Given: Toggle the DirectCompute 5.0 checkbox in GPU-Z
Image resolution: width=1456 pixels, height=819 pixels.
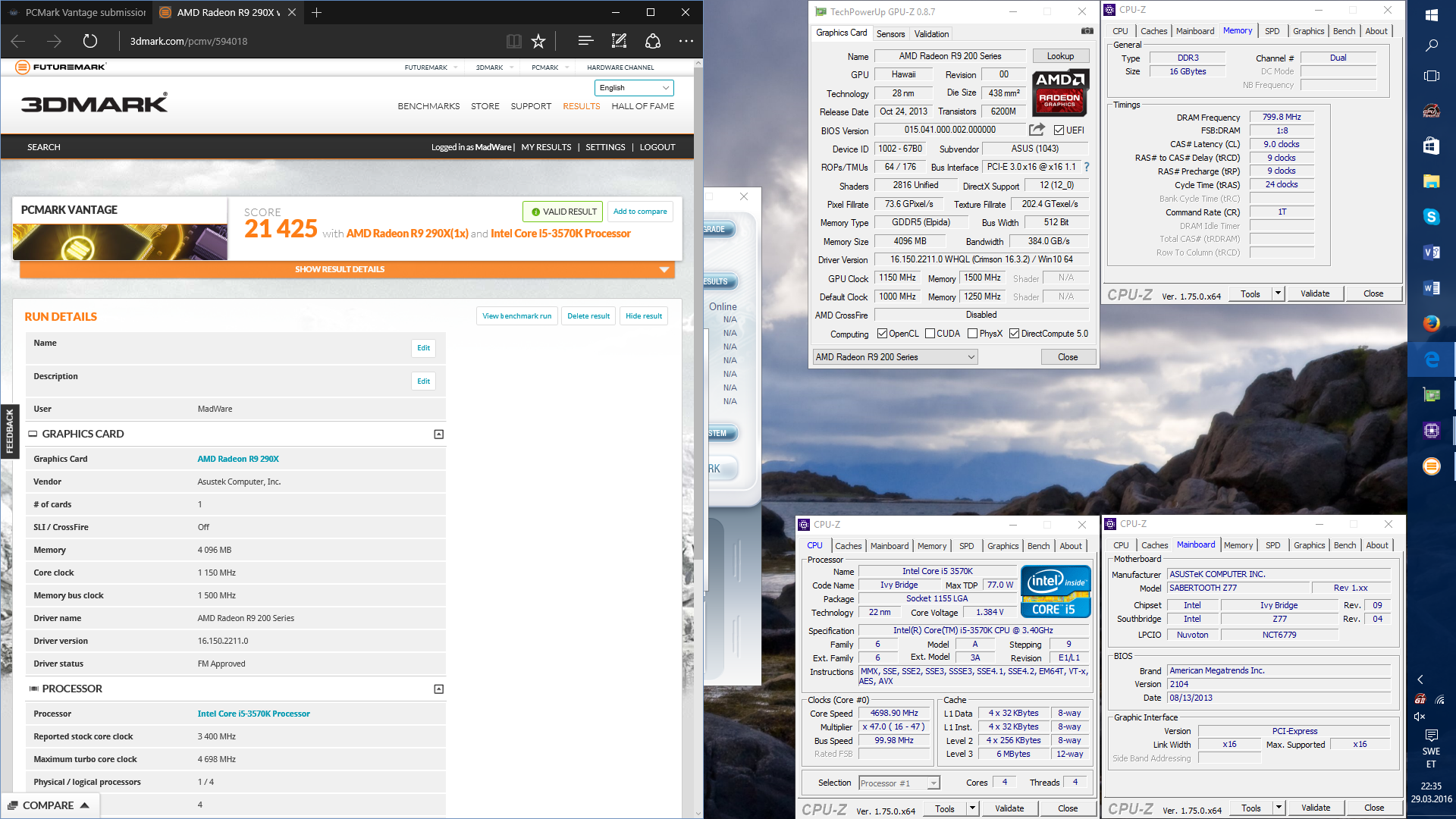Looking at the screenshot, I should [1014, 334].
